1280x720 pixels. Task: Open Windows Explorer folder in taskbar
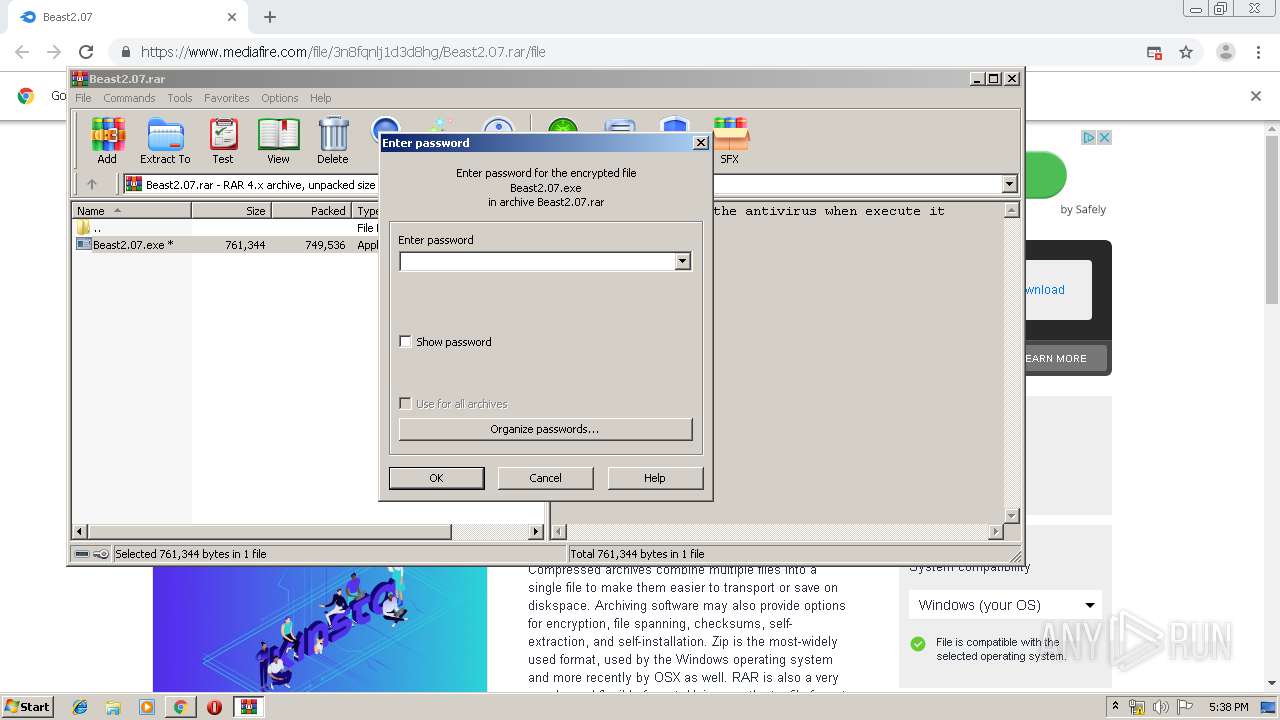(x=113, y=707)
